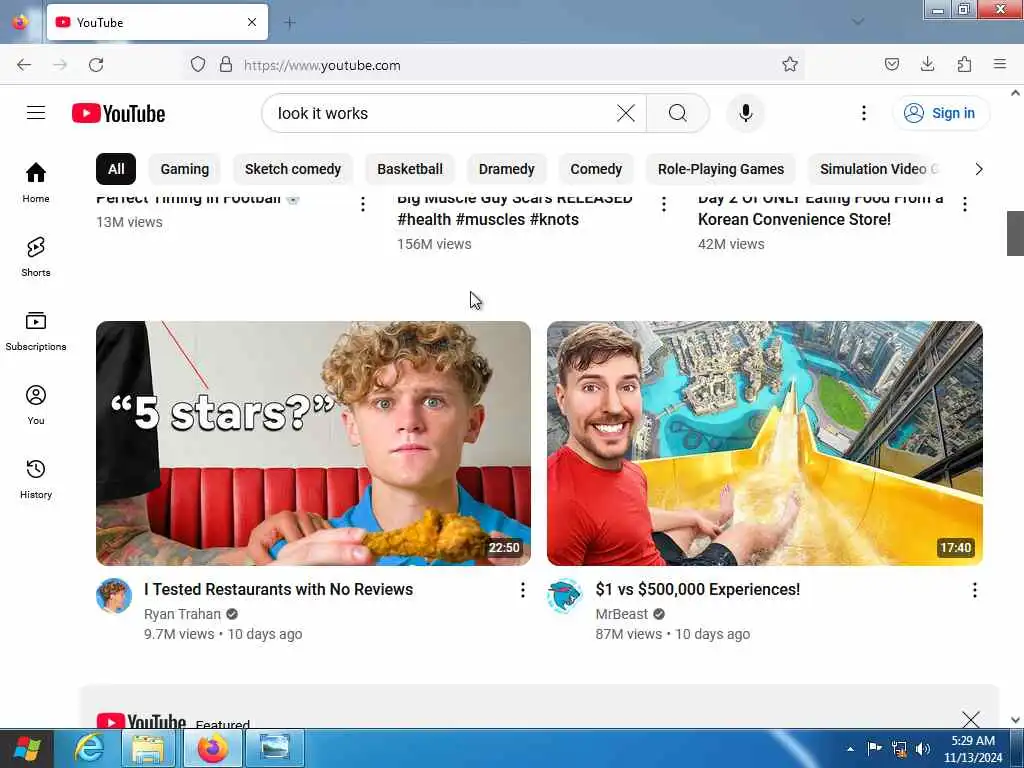
Task: Select the Dramedy filter chip
Action: 507,169
